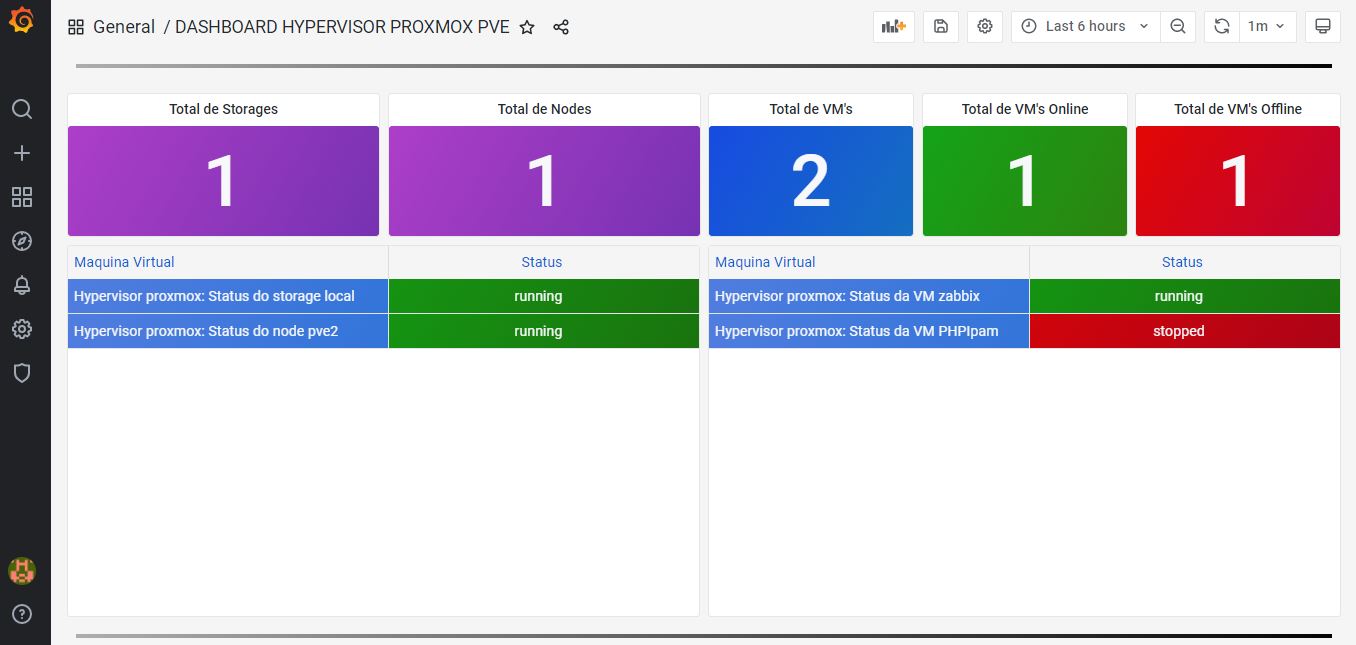This screenshot has width=1356, height=645.
Task: Cycle view mode with the monitor icon
Action: [1323, 27]
